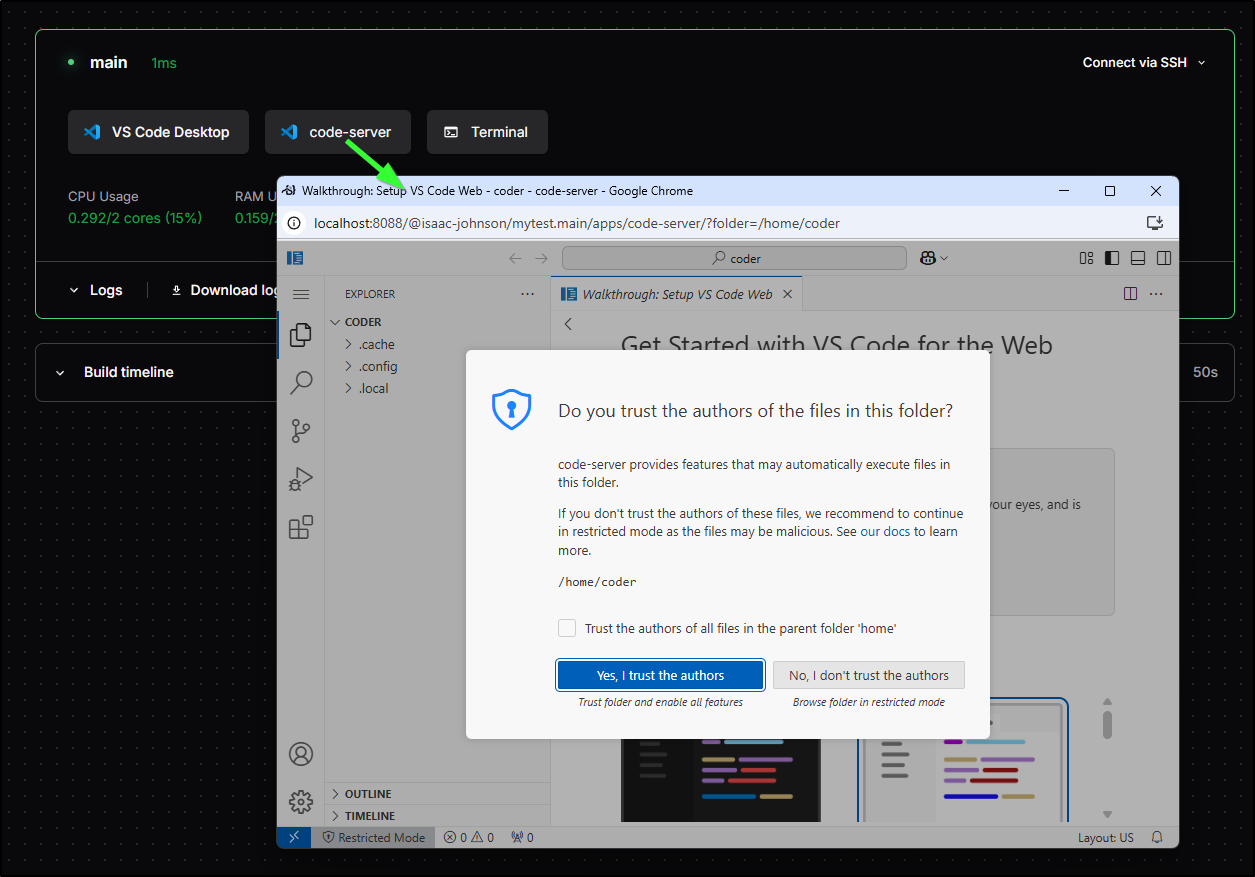Click the scrollbar up arrow in walkthrough
The width and height of the screenshot is (1255, 877).
(1107, 702)
